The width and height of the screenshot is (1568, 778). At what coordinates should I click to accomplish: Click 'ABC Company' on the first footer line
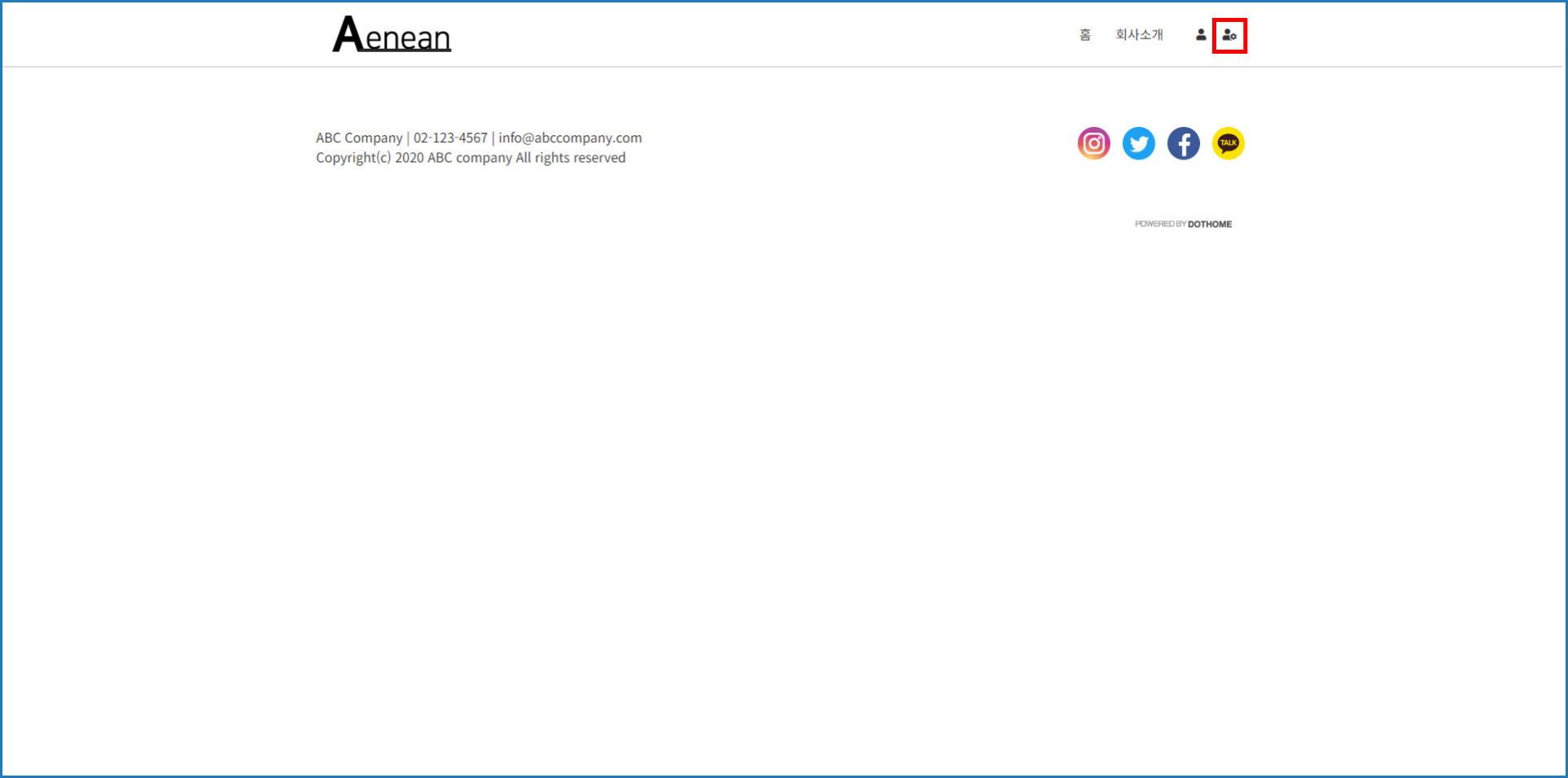359,138
